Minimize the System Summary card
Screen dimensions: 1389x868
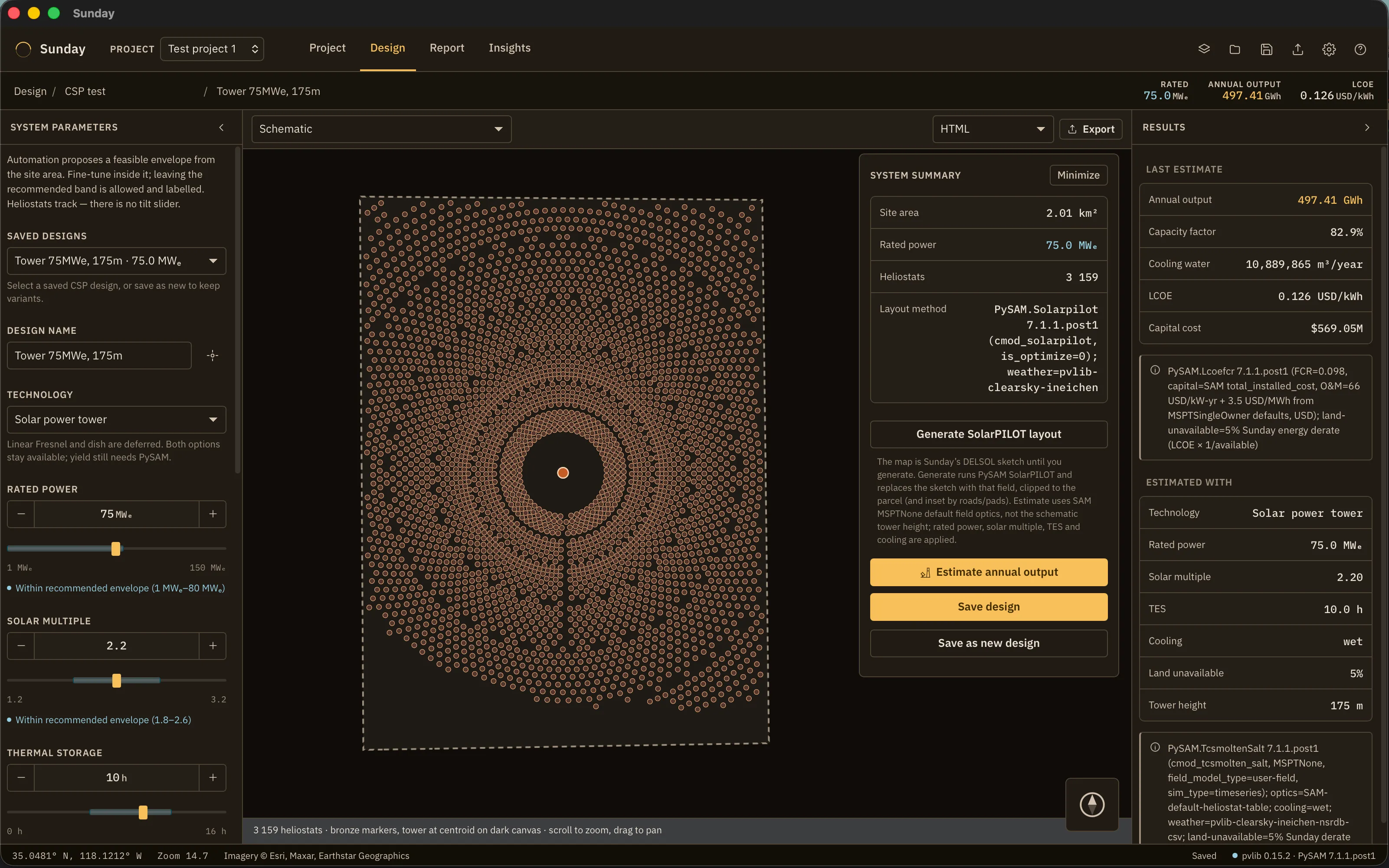click(x=1078, y=175)
